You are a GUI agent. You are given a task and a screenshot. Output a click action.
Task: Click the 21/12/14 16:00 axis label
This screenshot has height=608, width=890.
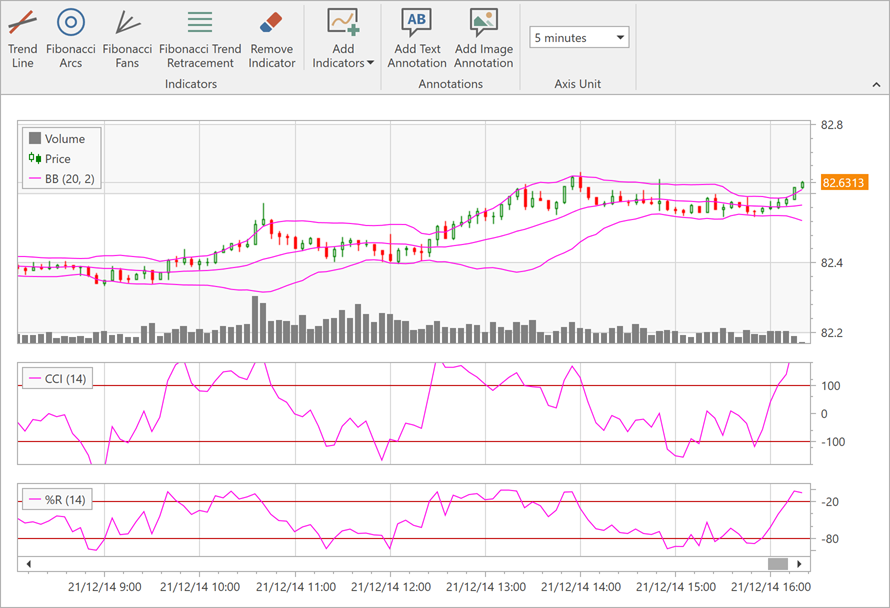[770, 587]
